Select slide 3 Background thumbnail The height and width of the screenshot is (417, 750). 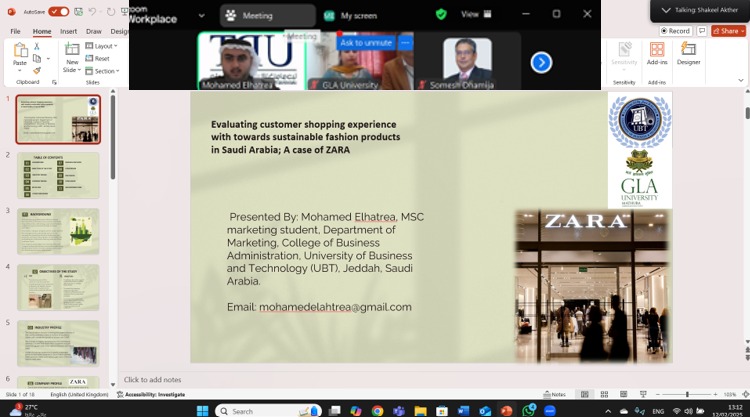click(x=58, y=231)
